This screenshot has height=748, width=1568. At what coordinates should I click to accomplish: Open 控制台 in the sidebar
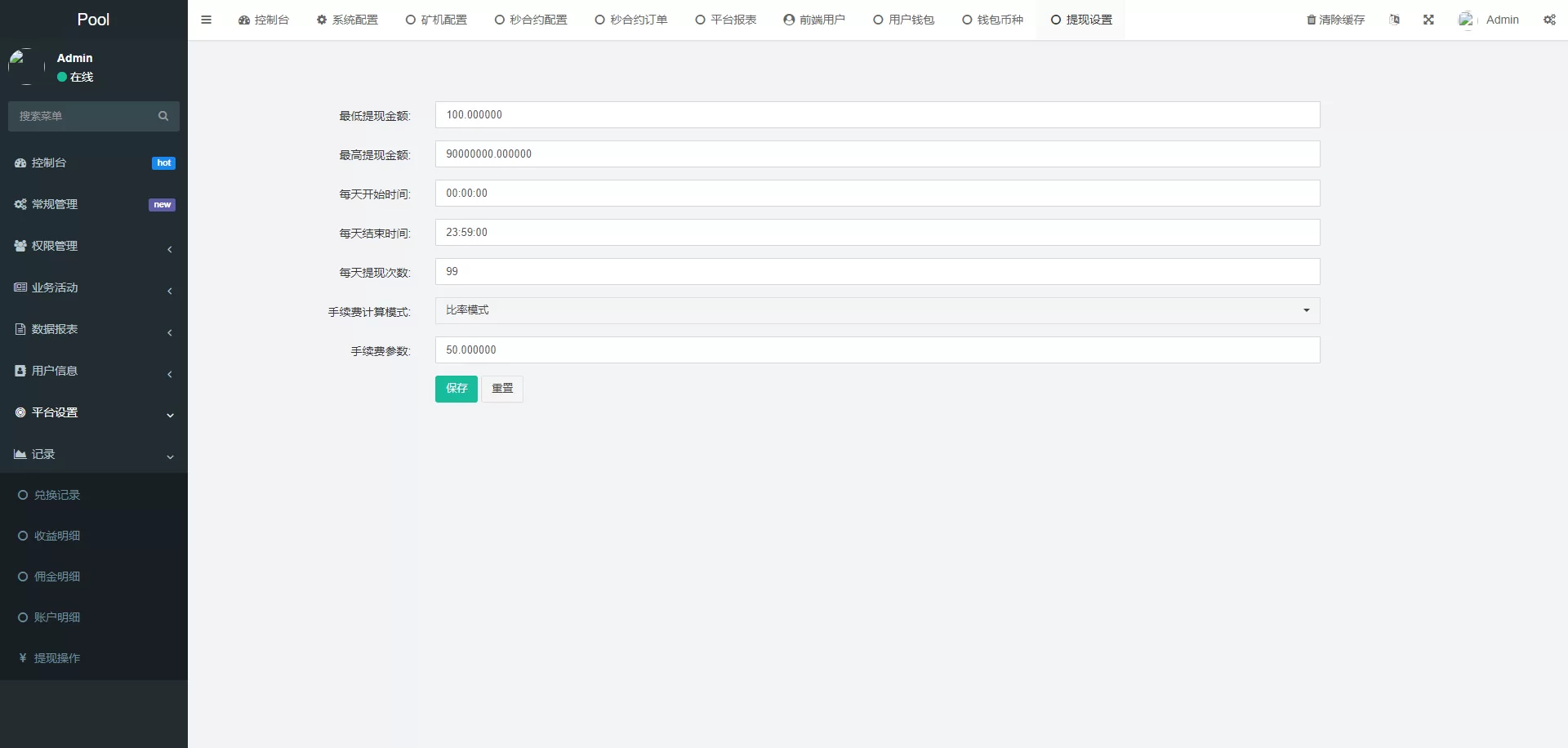pos(94,163)
